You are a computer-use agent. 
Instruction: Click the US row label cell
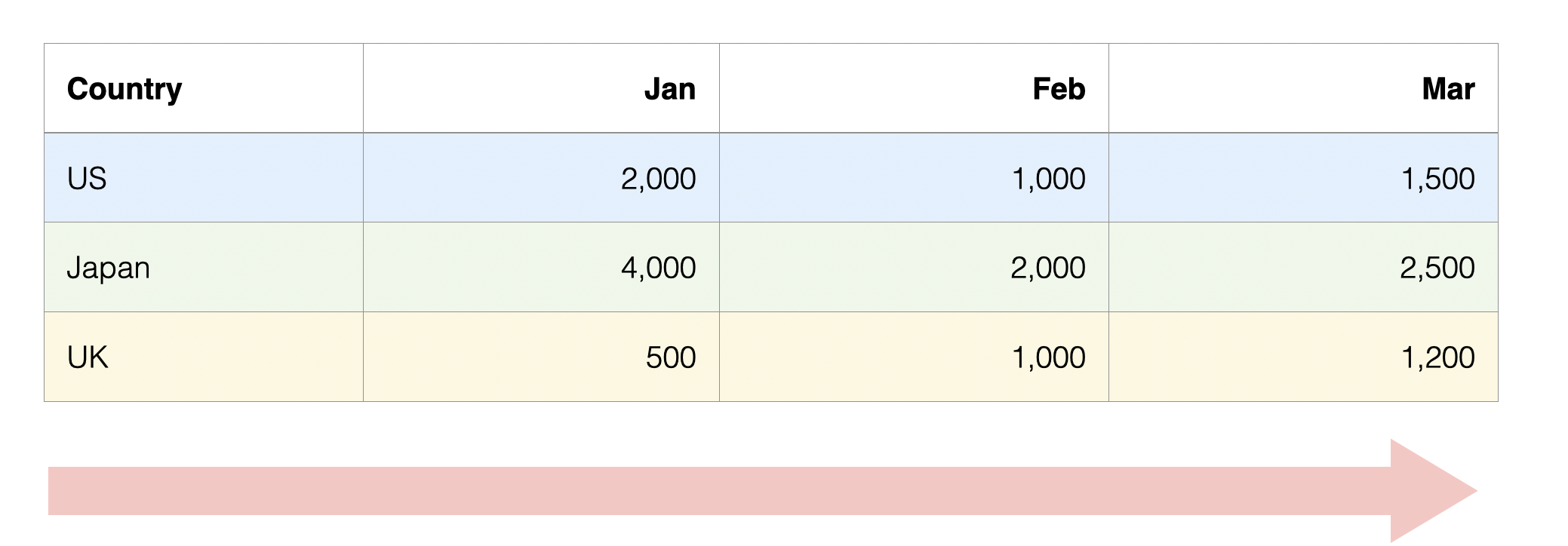[x=88, y=179]
